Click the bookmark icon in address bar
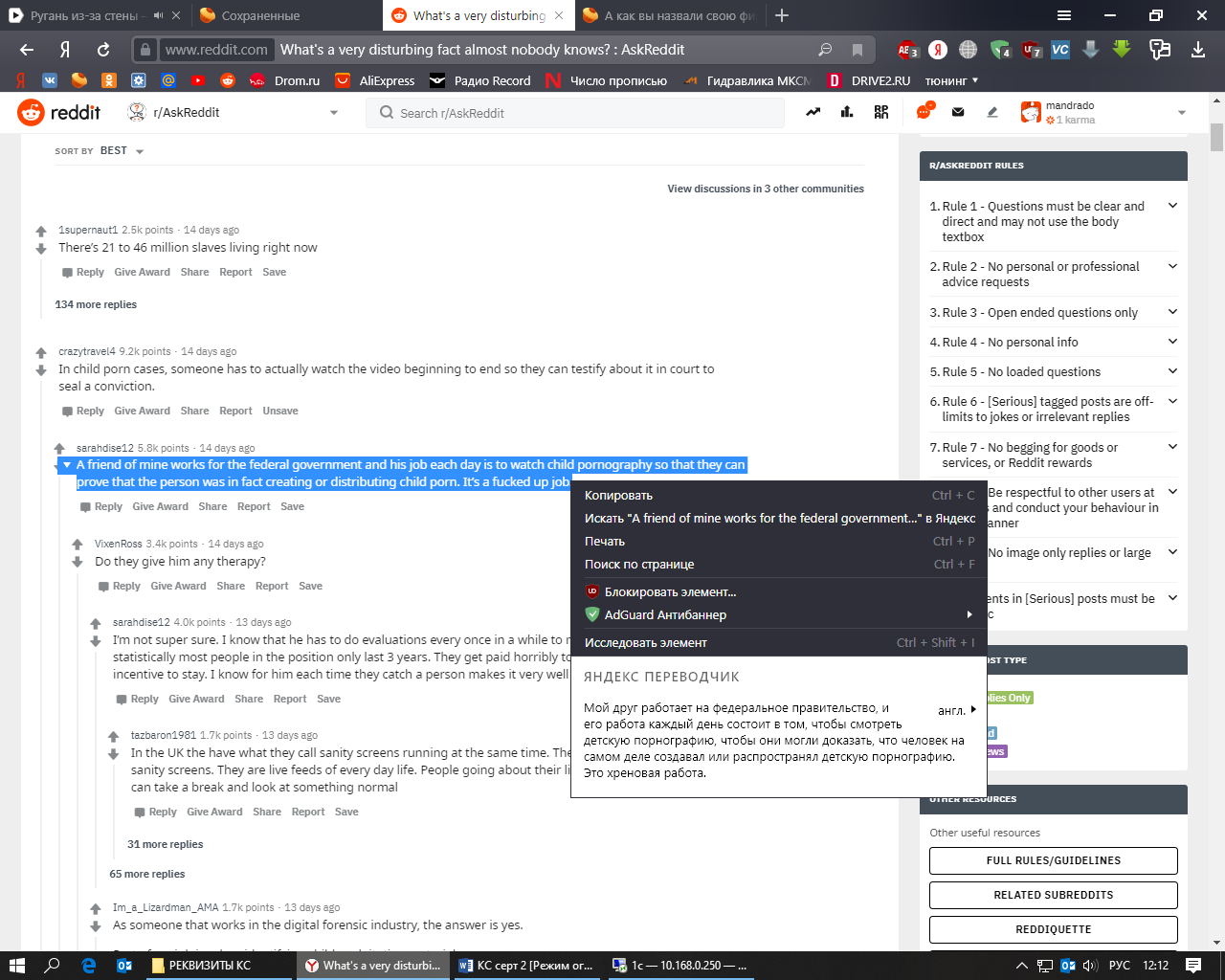Screen dimensions: 1225x980 [x=857, y=50]
